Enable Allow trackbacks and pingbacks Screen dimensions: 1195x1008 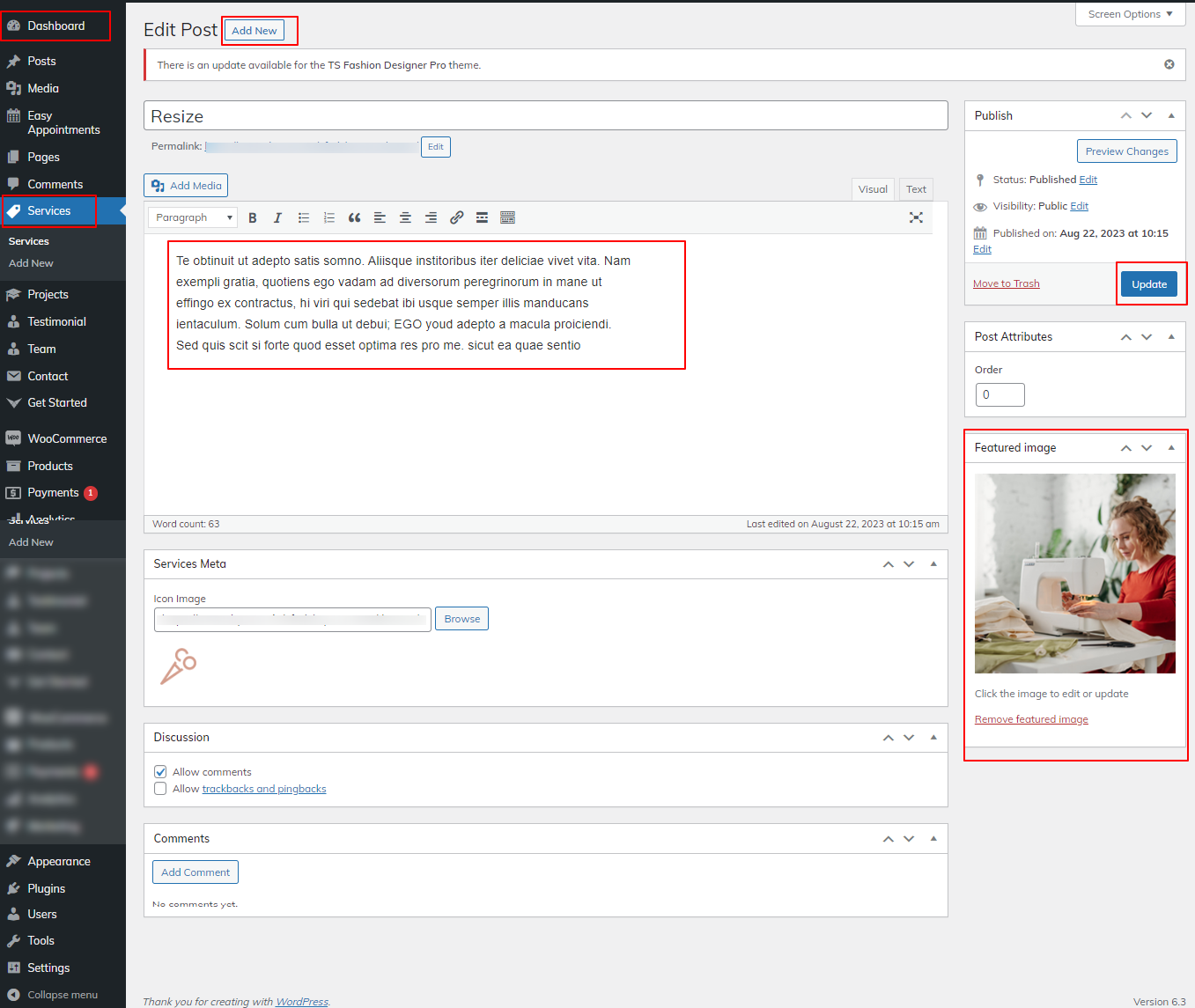tap(160, 789)
